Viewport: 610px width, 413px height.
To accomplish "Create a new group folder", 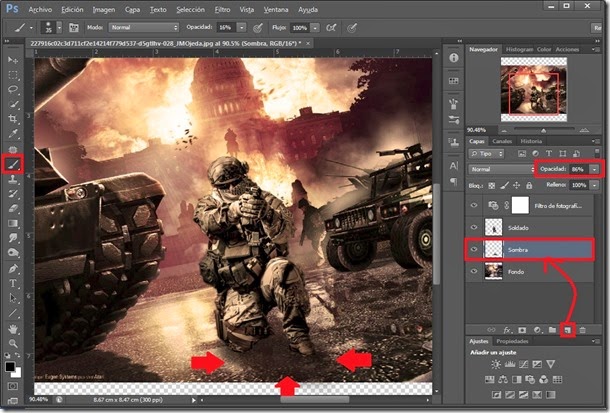I will tap(552, 330).
